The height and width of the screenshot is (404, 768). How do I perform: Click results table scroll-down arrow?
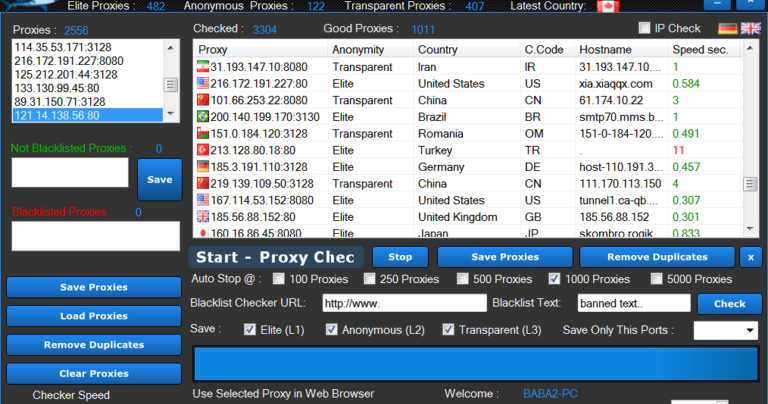pos(750,229)
